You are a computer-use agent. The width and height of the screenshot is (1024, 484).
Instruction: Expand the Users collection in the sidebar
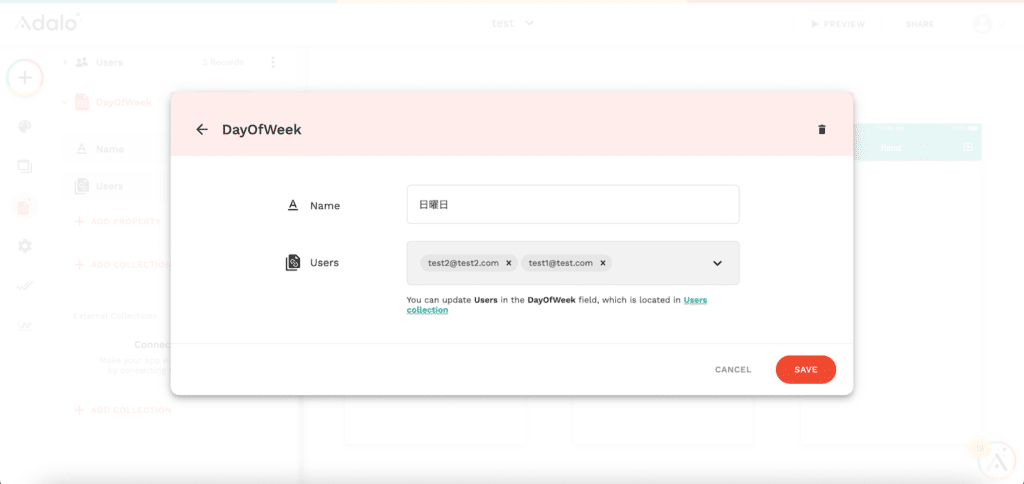click(65, 62)
